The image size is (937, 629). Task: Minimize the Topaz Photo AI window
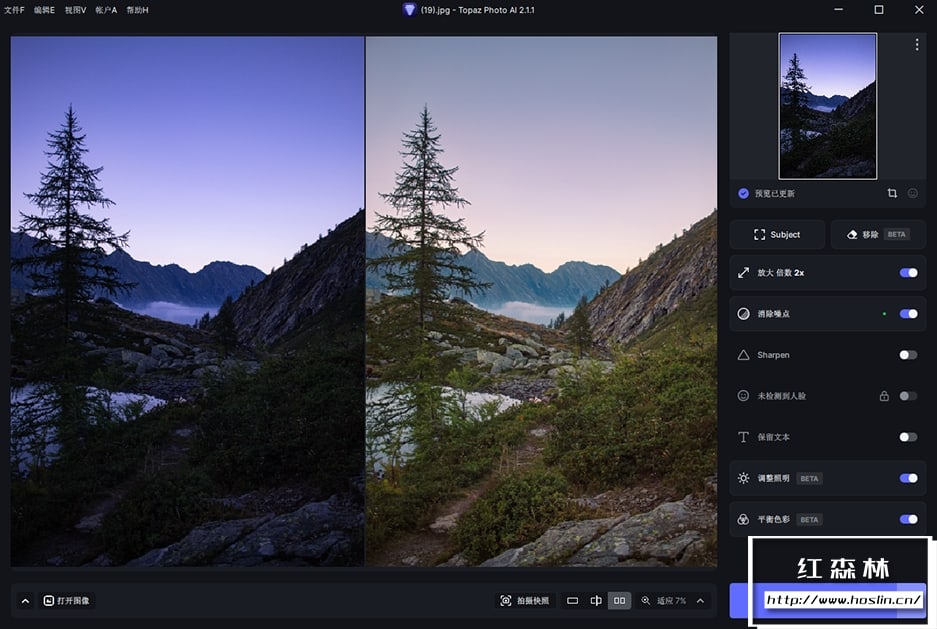point(838,10)
